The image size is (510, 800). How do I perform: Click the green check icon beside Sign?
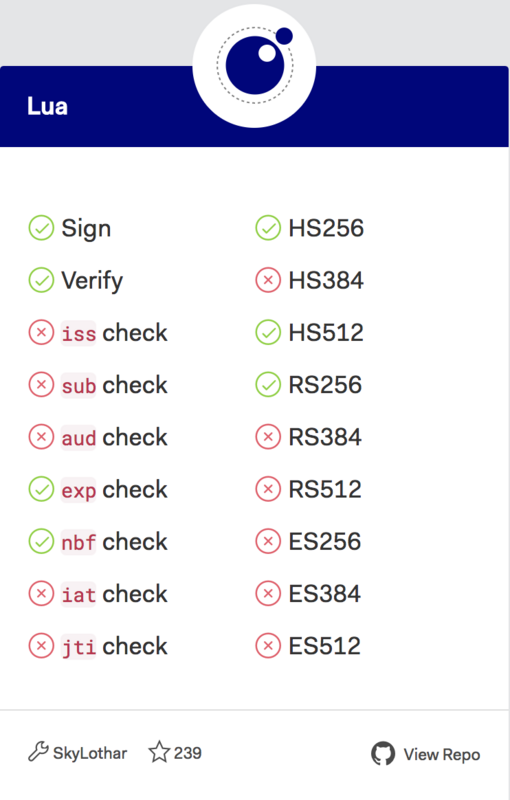[x=41, y=228]
